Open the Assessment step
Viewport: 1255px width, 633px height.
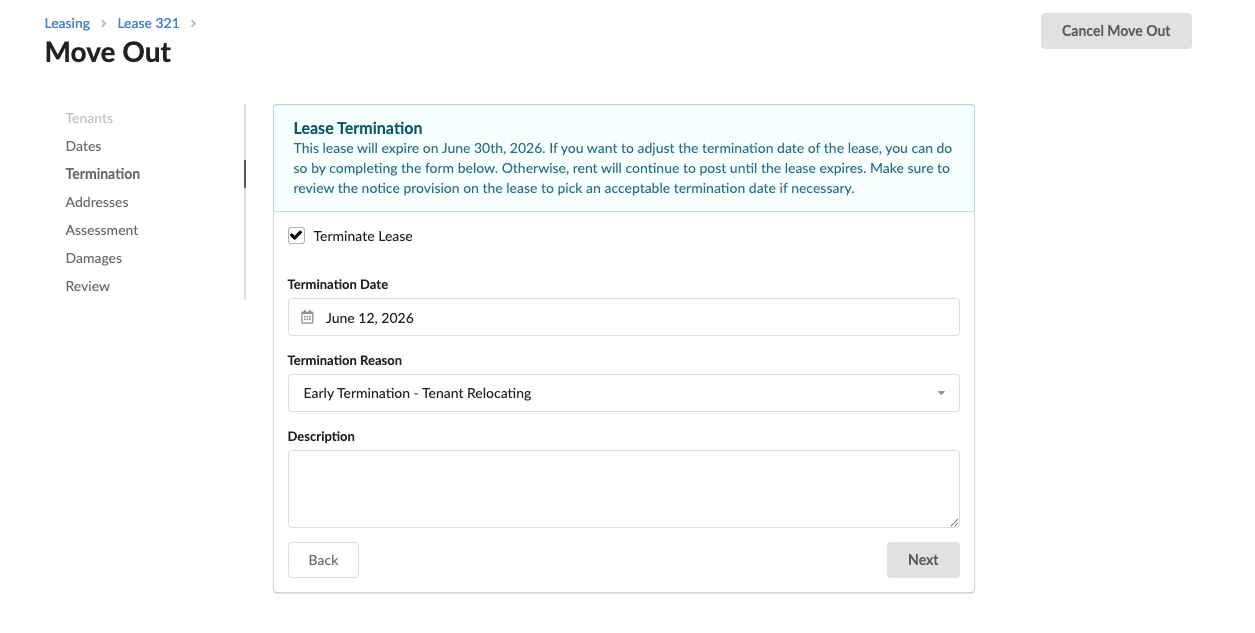click(x=102, y=230)
